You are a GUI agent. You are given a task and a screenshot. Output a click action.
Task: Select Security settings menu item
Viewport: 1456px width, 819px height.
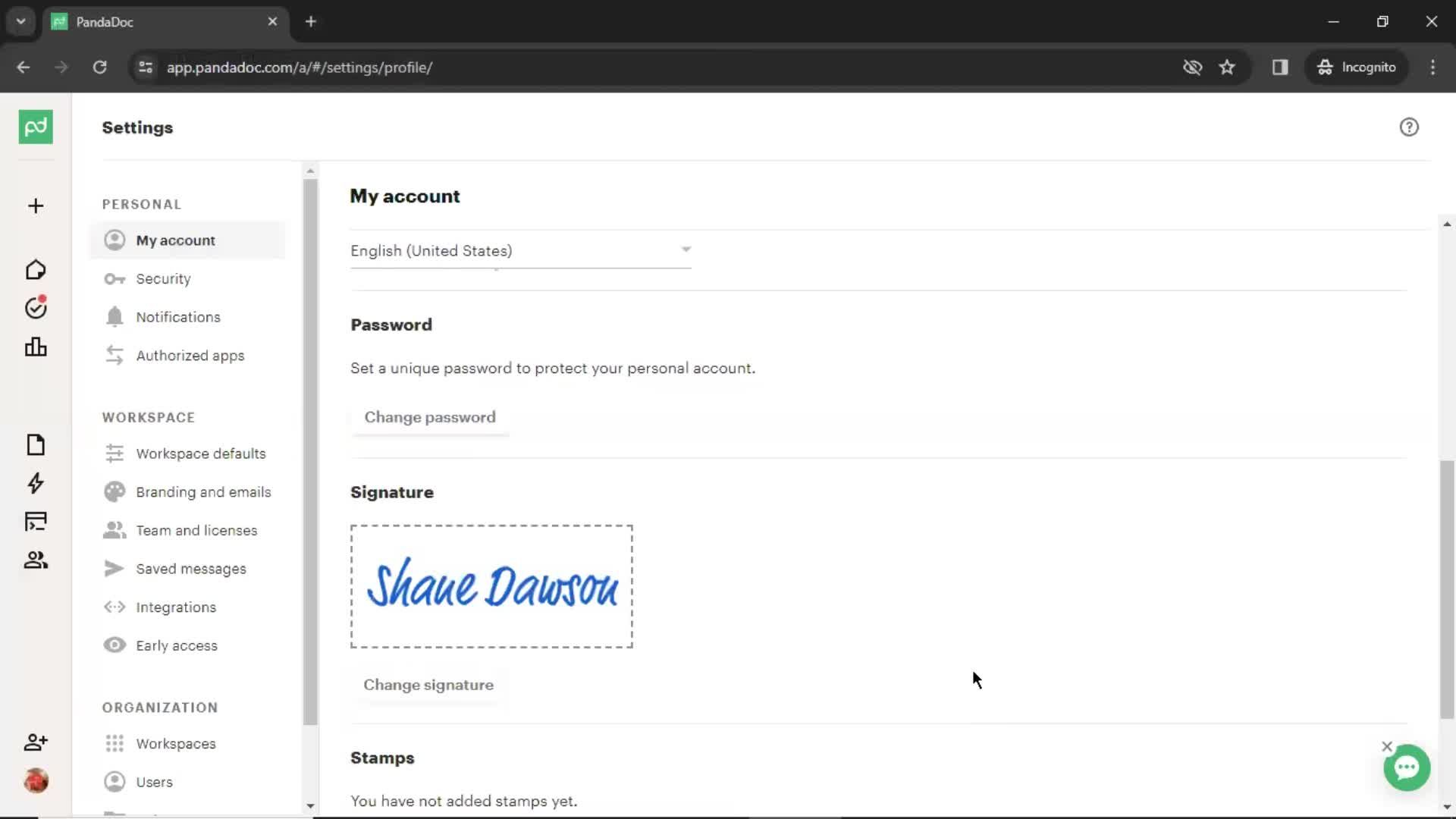pyautogui.click(x=163, y=278)
